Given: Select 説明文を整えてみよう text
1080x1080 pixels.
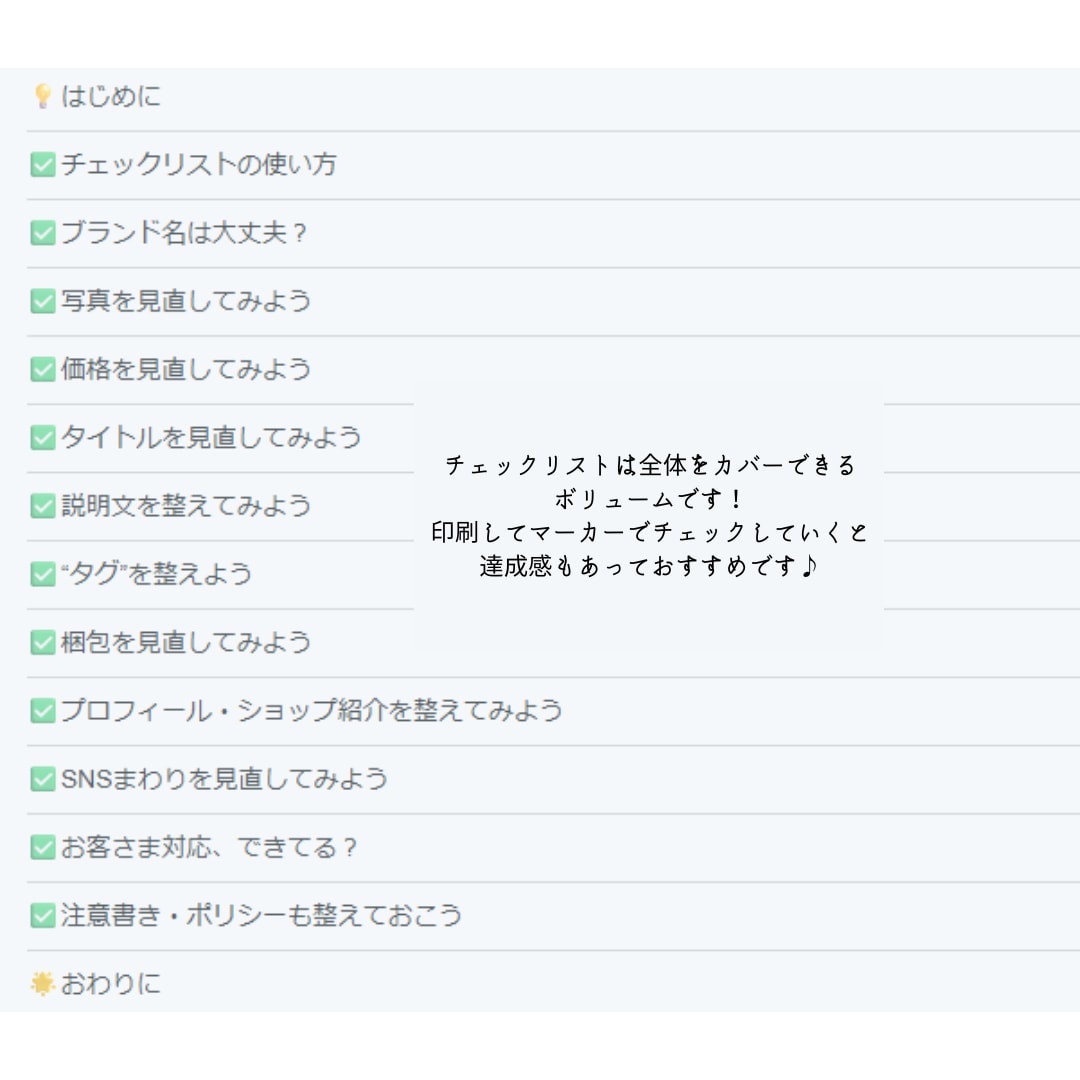Looking at the screenshot, I should [186, 506].
